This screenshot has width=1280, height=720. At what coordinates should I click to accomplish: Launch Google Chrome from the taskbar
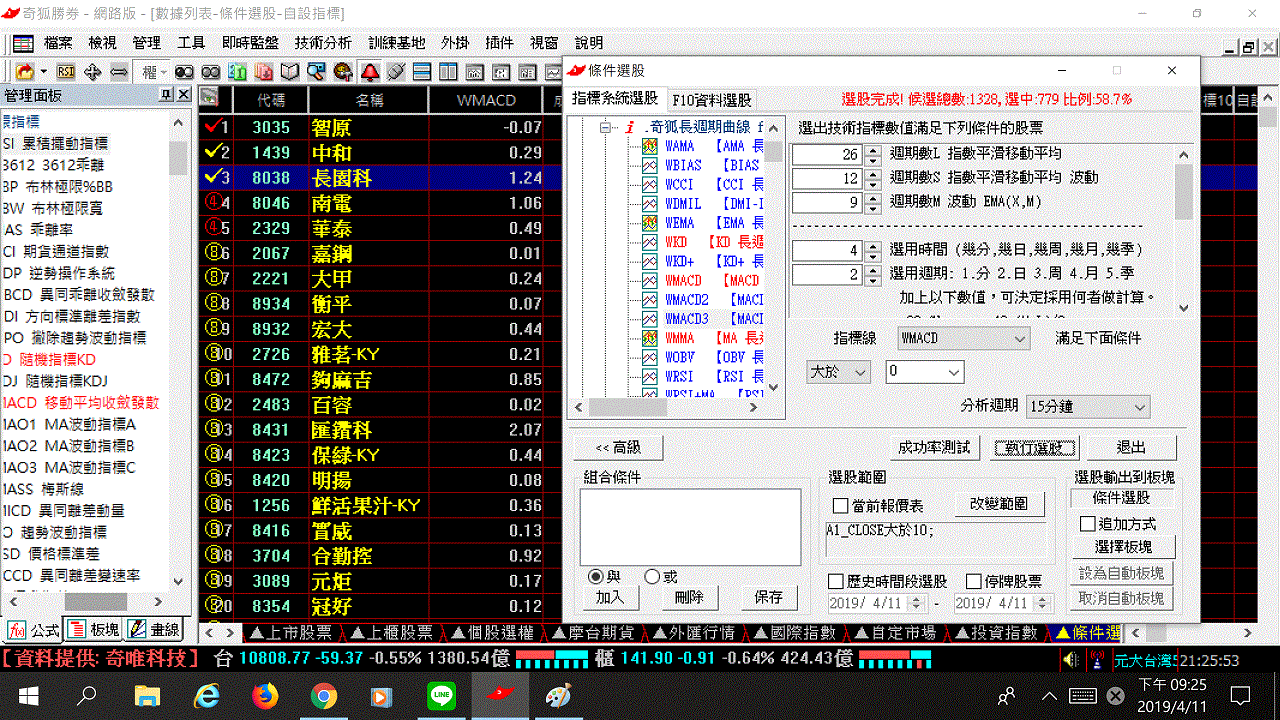click(x=323, y=695)
